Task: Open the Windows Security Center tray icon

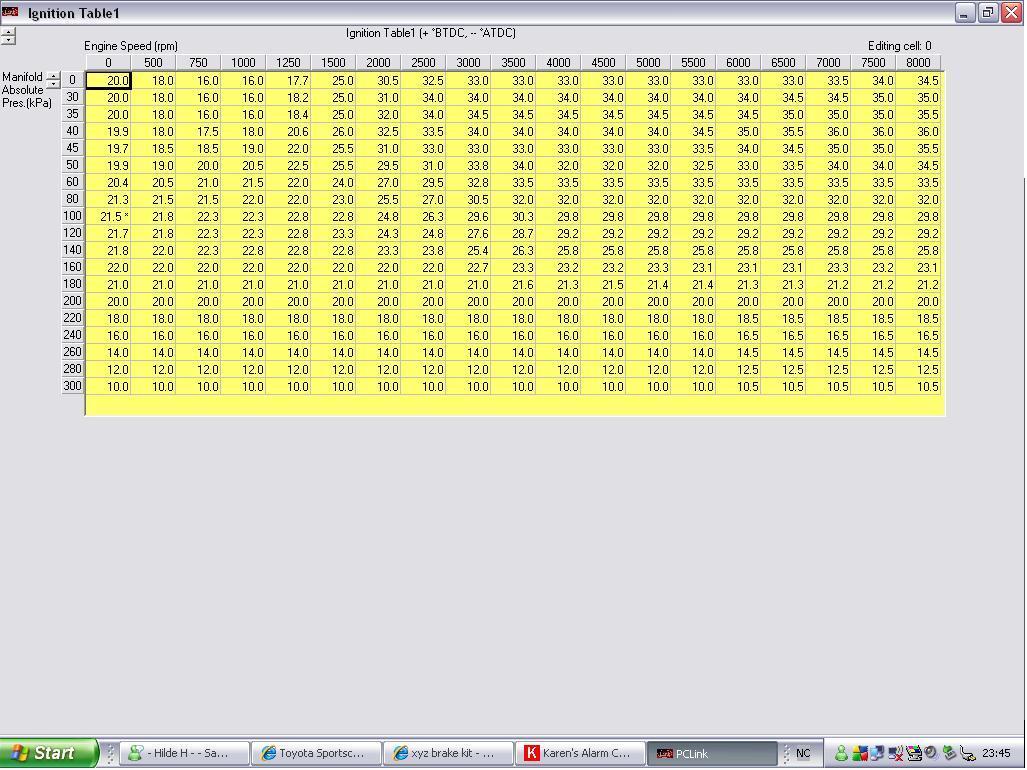Action: [x=859, y=753]
